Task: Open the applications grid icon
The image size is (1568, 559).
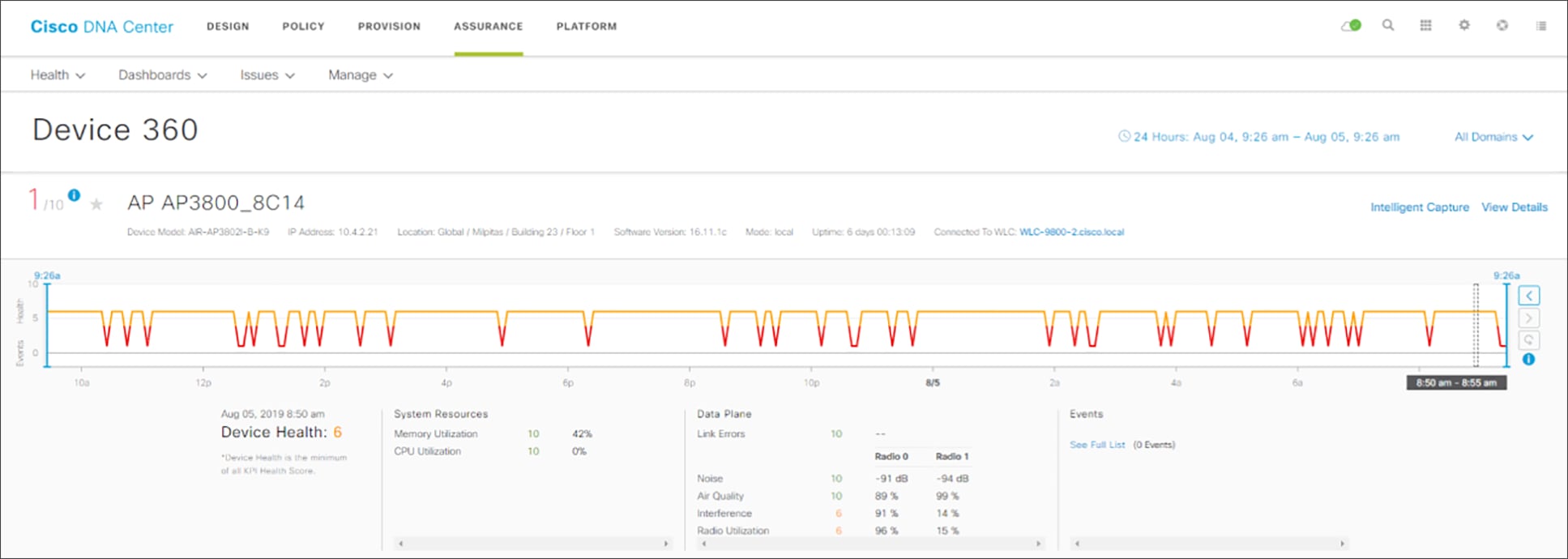Action: click(x=1426, y=25)
